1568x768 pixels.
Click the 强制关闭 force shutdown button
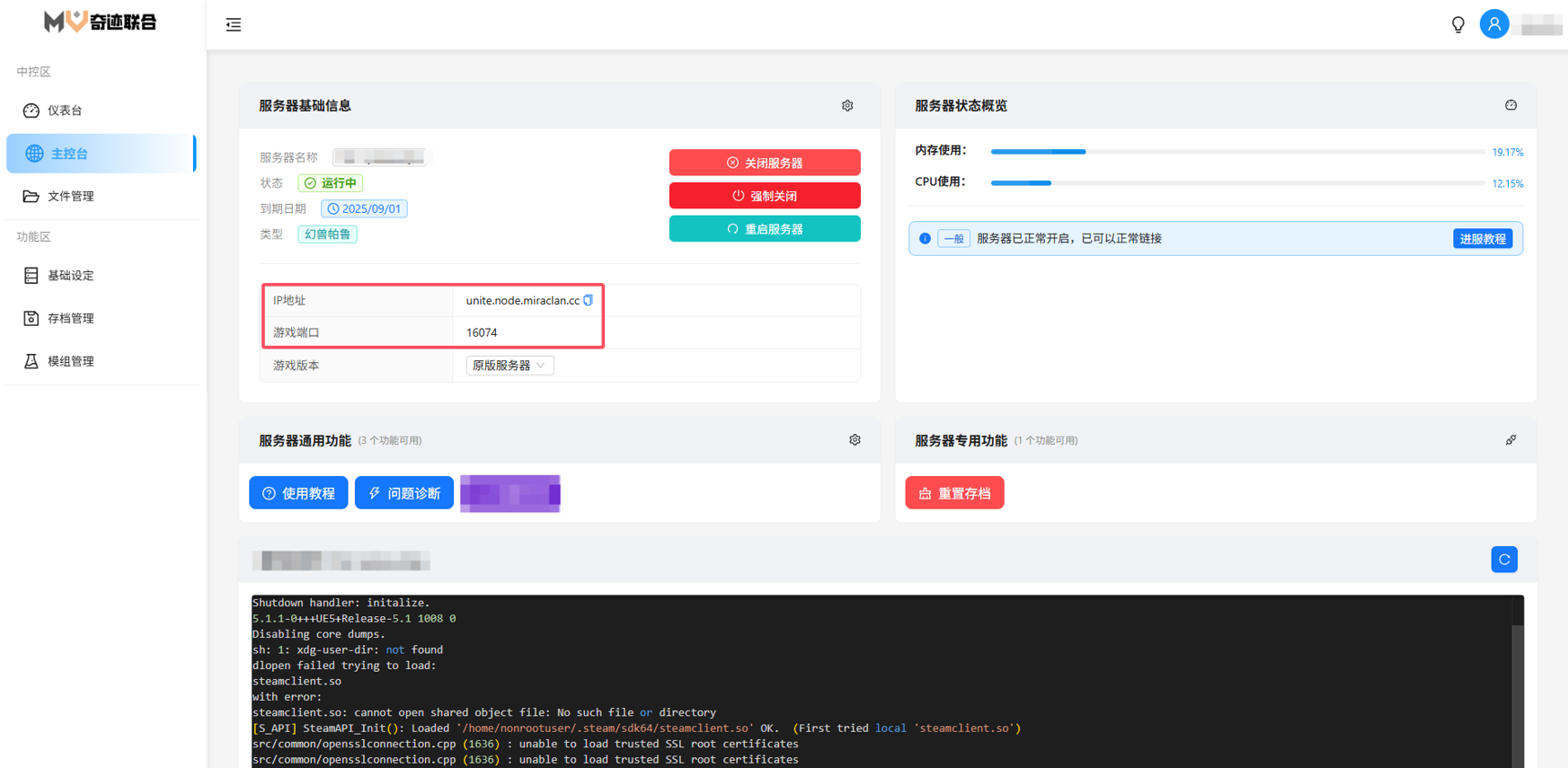764,196
